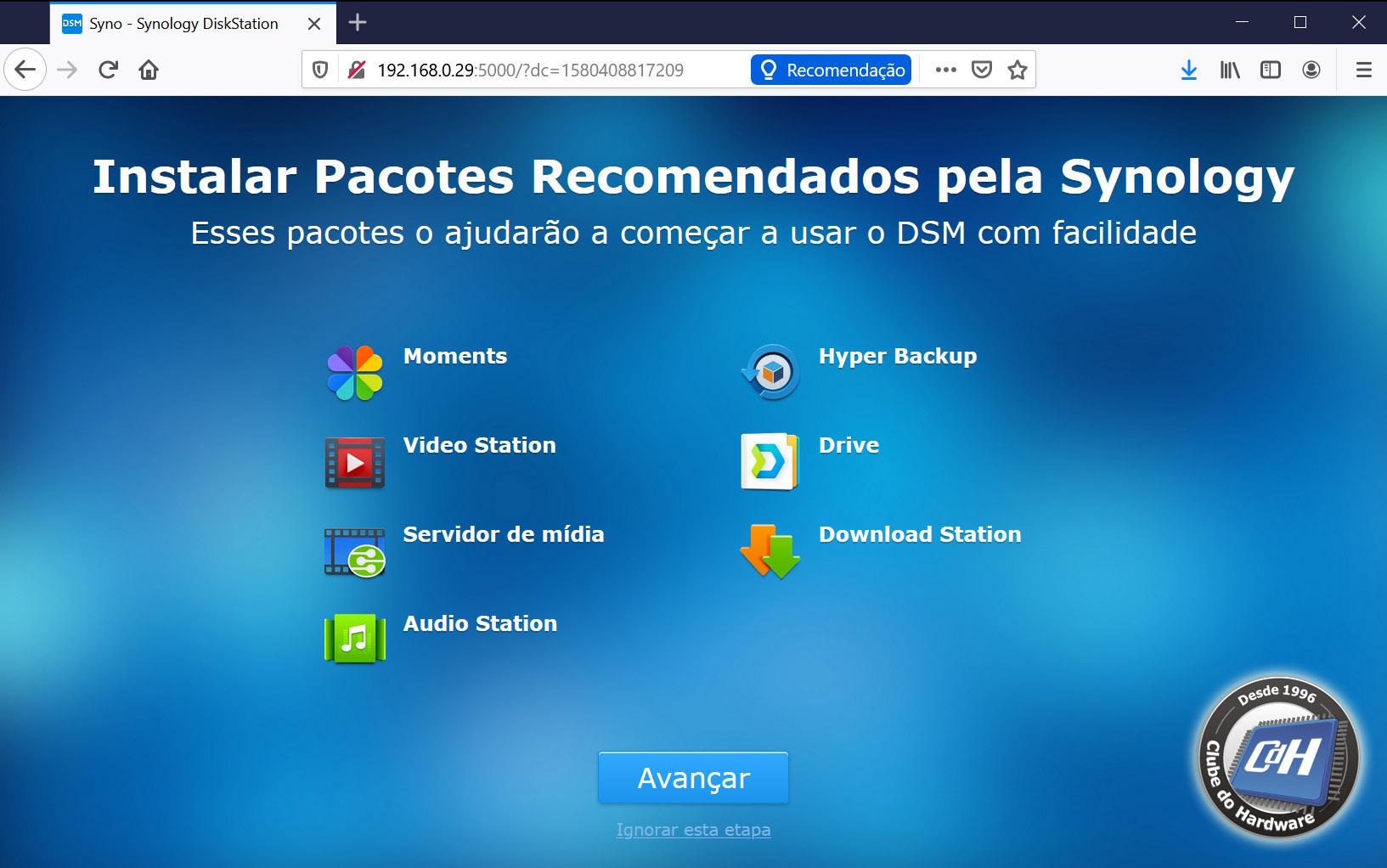Open the hamburger application menu
This screenshot has height=868, width=1387.
point(1364,70)
